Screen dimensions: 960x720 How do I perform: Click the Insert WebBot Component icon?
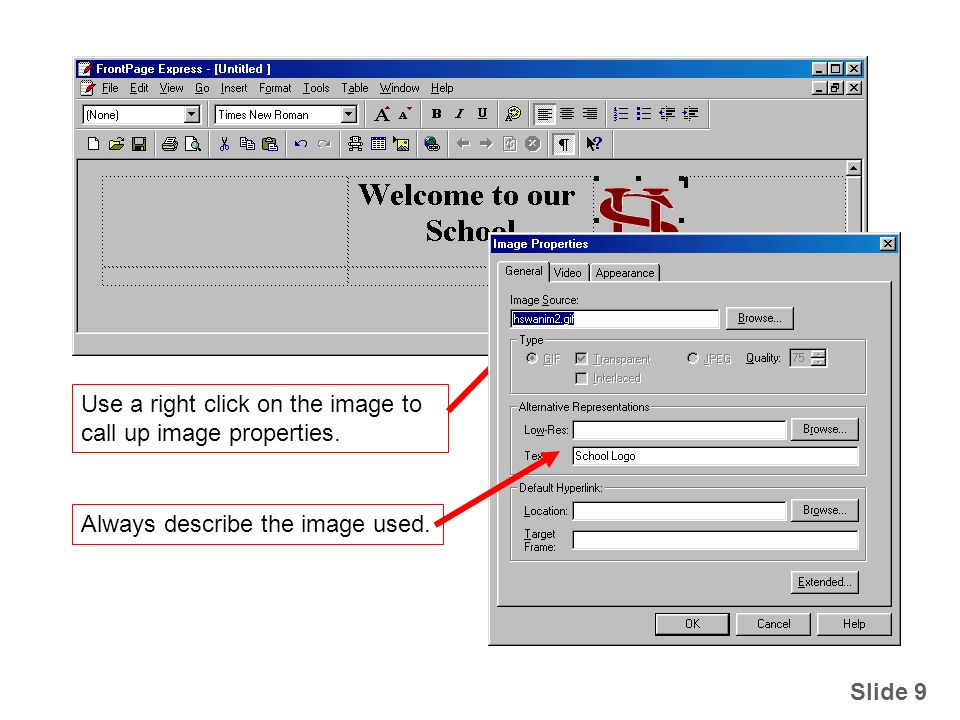(x=355, y=144)
